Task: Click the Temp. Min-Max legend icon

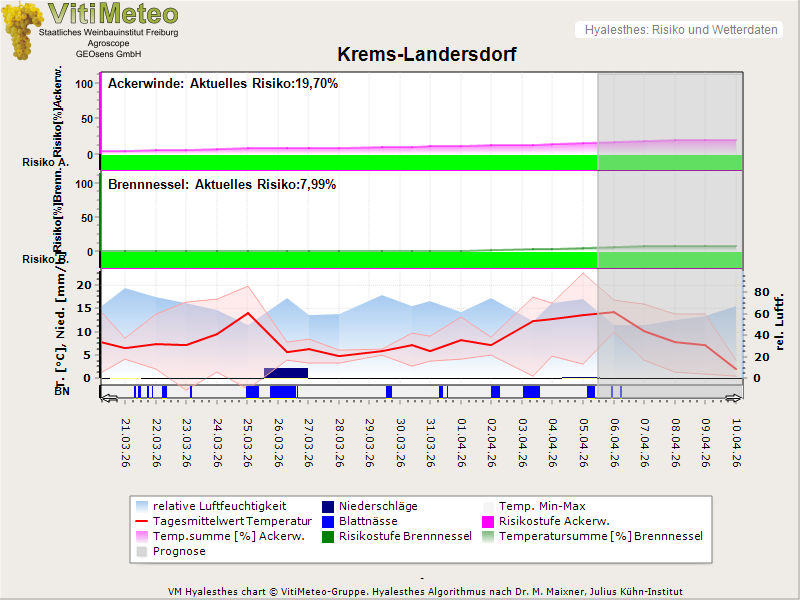Action: [x=489, y=506]
